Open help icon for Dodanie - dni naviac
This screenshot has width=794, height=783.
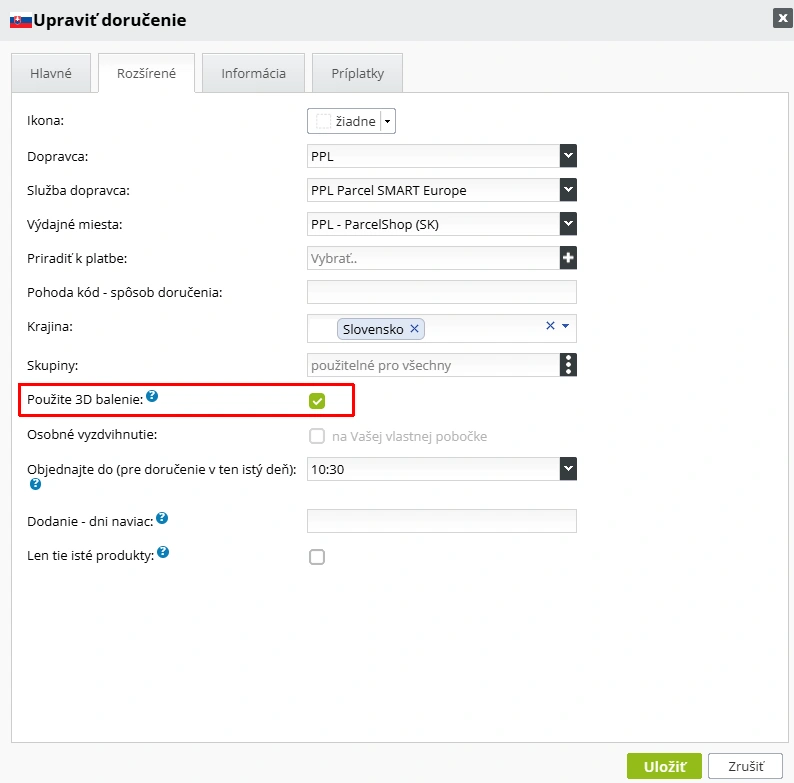(x=162, y=518)
